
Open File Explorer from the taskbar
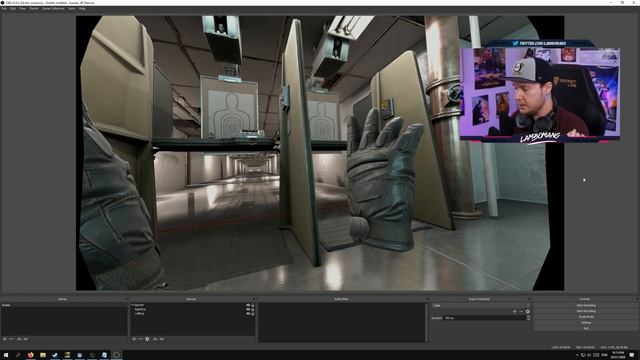point(42,355)
